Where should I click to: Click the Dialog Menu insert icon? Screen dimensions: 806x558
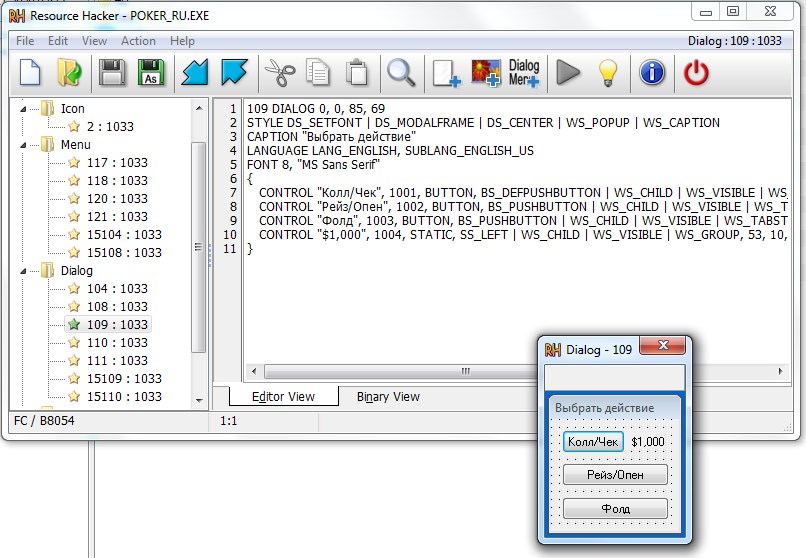pyautogui.click(x=524, y=72)
